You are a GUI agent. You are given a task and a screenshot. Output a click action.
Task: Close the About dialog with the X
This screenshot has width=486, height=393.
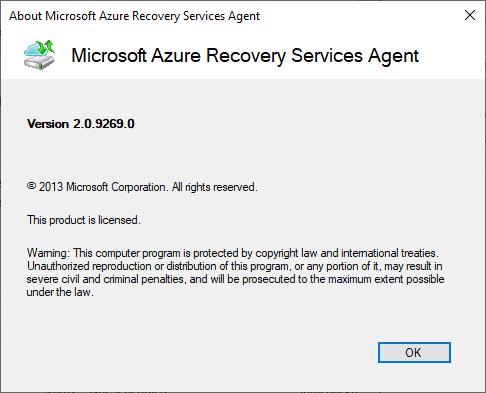click(470, 15)
